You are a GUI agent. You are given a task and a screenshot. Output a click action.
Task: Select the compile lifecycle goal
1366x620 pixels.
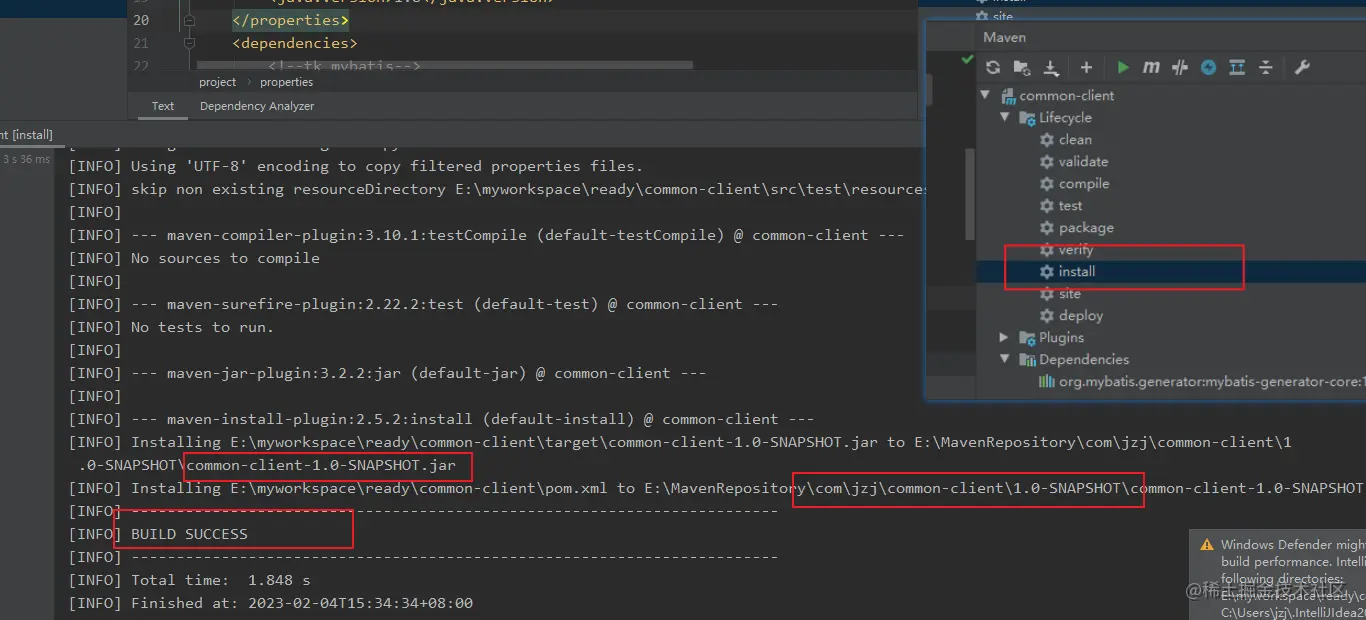coord(1075,183)
